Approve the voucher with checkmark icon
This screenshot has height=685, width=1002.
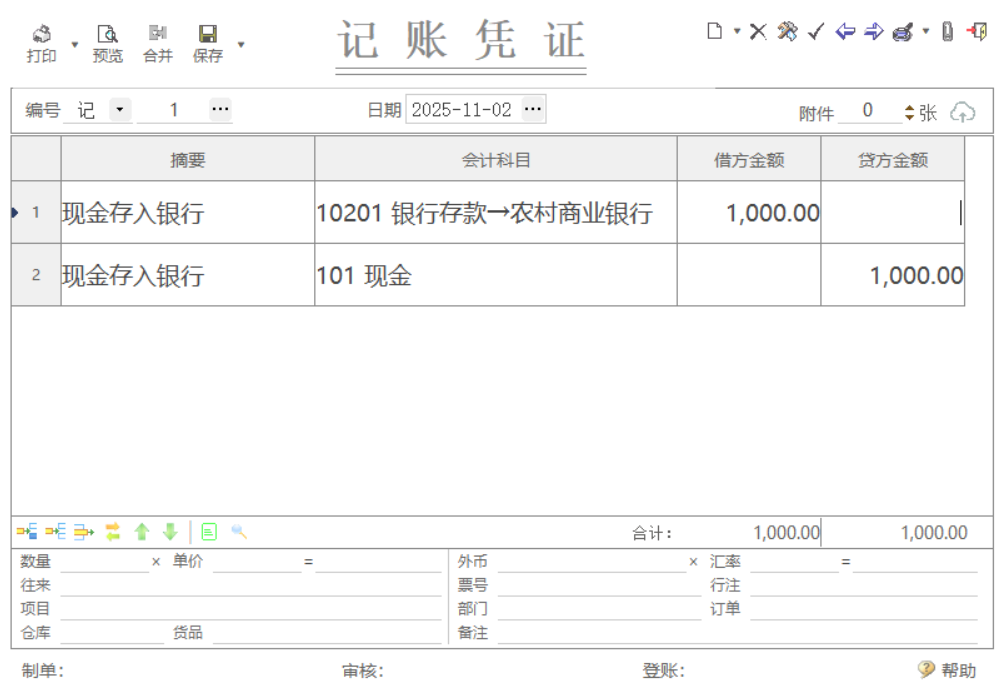coord(816,31)
